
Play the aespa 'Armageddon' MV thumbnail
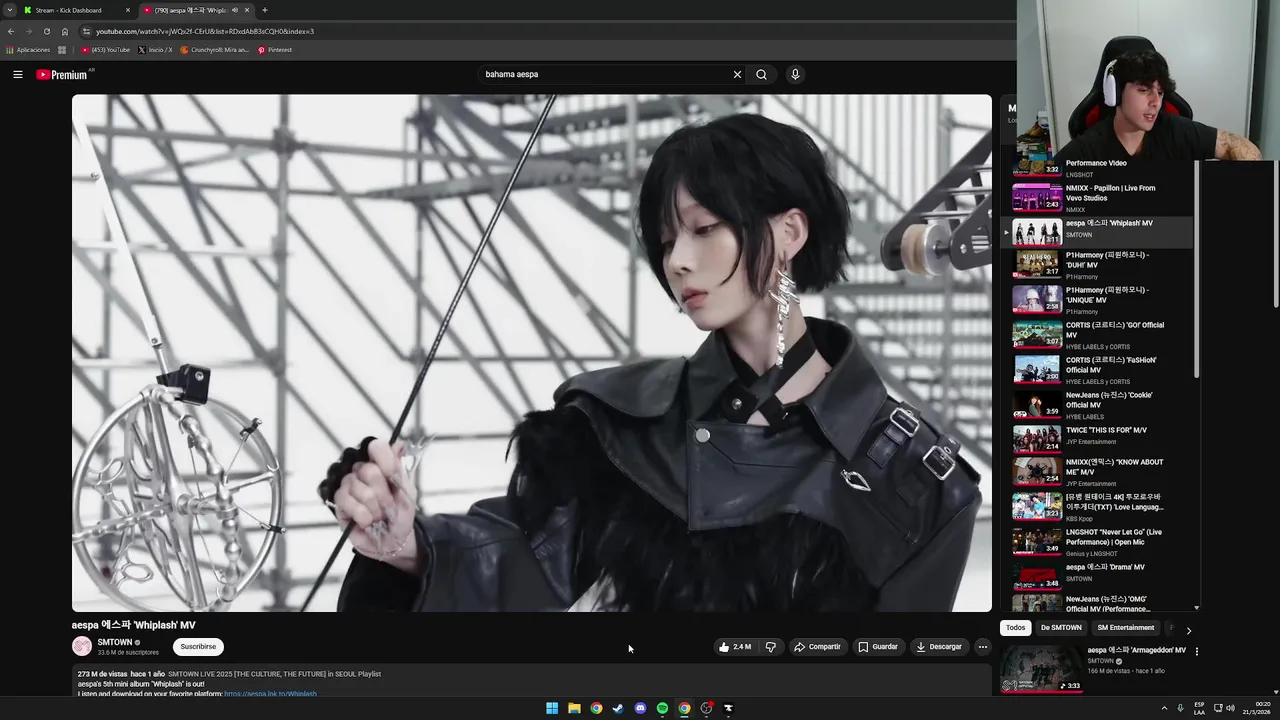tap(1041, 669)
